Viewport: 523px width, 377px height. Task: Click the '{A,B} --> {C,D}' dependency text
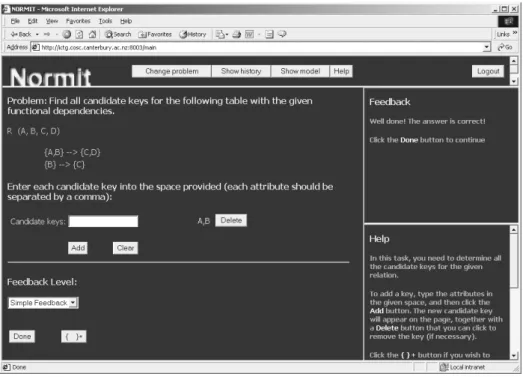coord(72,152)
